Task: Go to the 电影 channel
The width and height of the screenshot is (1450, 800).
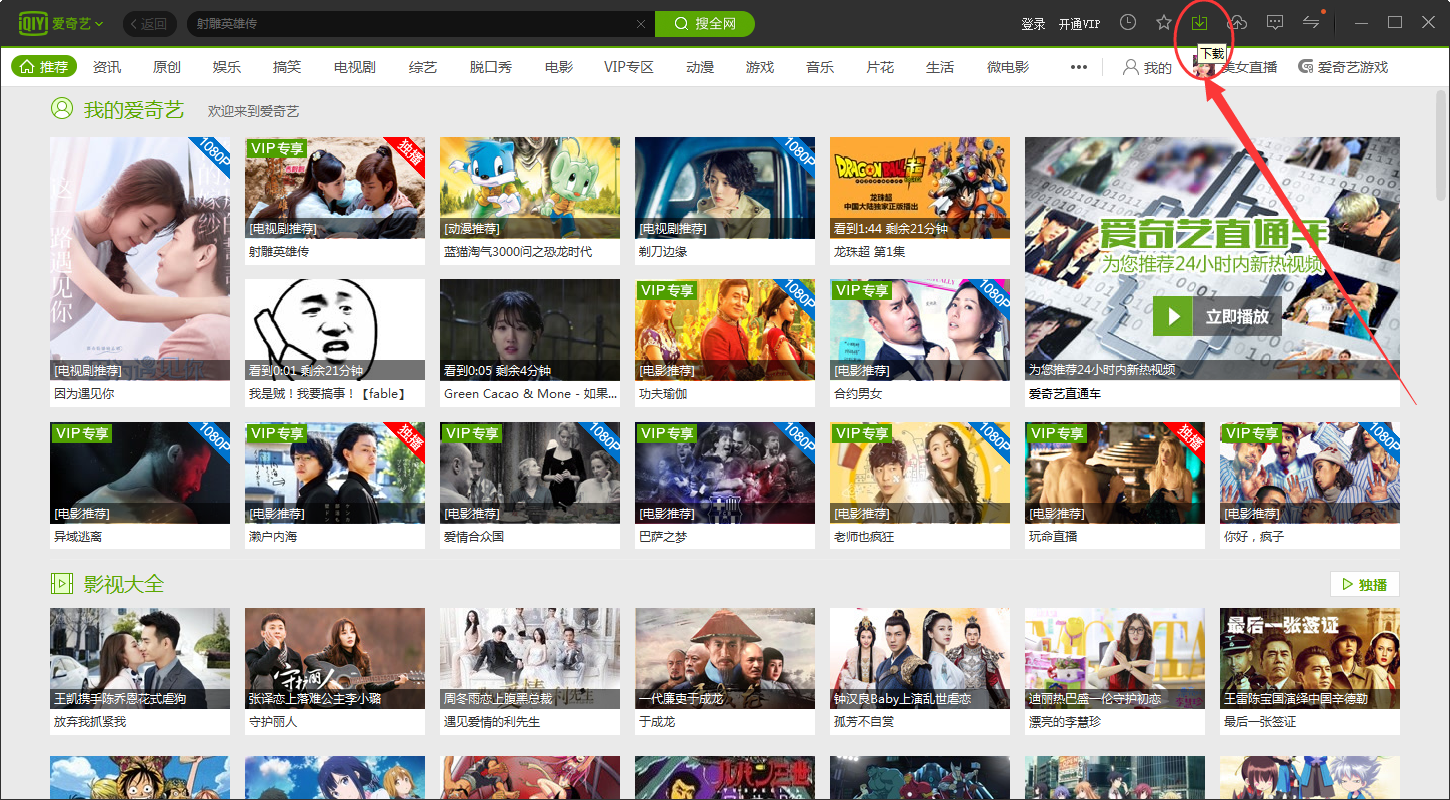Action: tap(559, 67)
